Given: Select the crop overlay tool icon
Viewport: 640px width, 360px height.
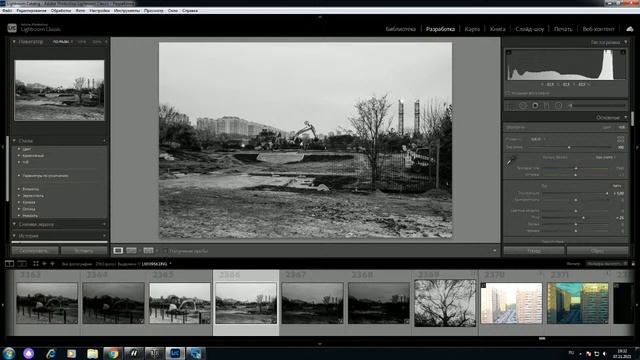Looking at the screenshot, I should [x=510, y=106].
